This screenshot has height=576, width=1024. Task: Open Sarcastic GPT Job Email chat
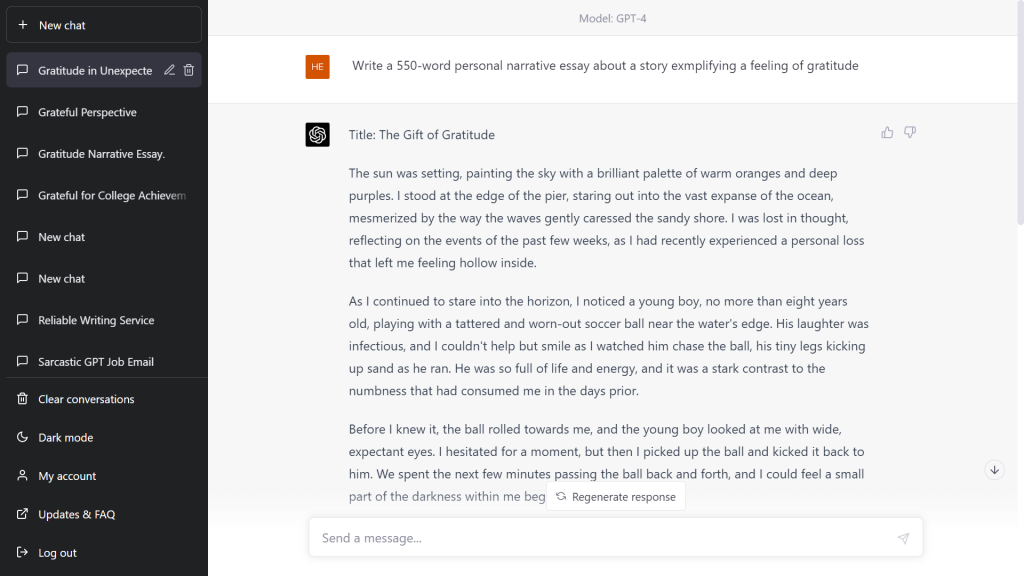96,362
